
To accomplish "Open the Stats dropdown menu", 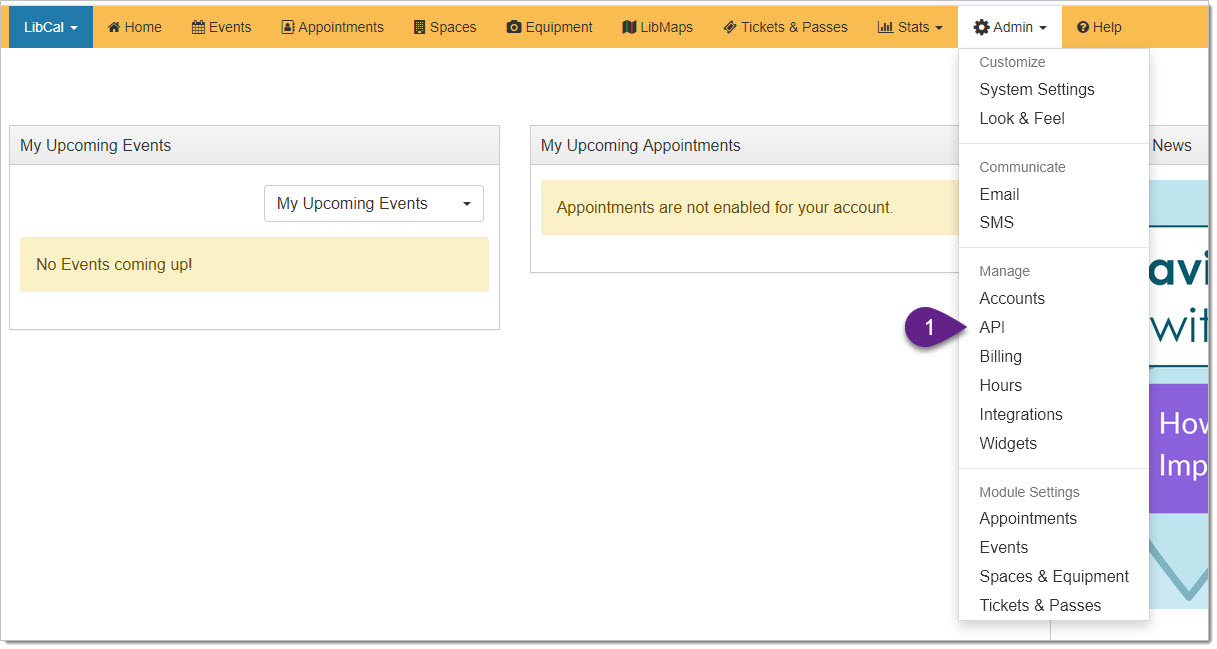I will 909,27.
